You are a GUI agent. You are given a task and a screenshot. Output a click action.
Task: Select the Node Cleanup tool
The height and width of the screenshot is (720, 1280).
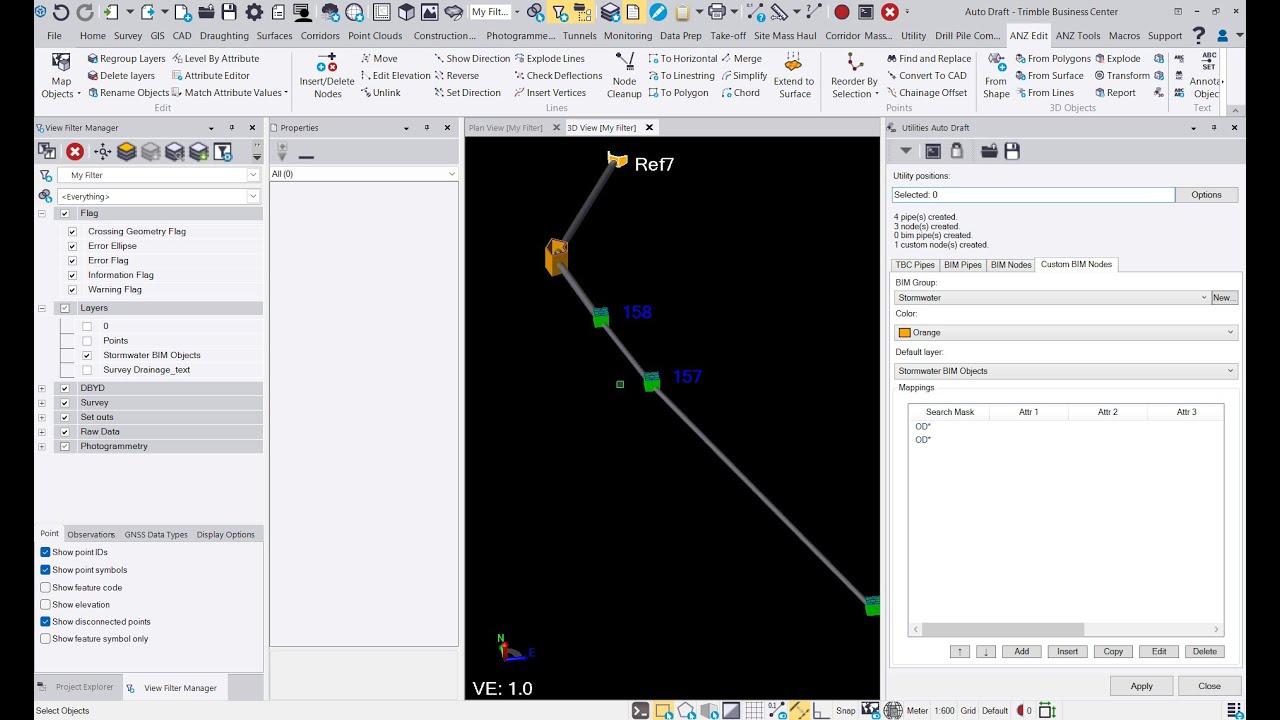pos(624,76)
